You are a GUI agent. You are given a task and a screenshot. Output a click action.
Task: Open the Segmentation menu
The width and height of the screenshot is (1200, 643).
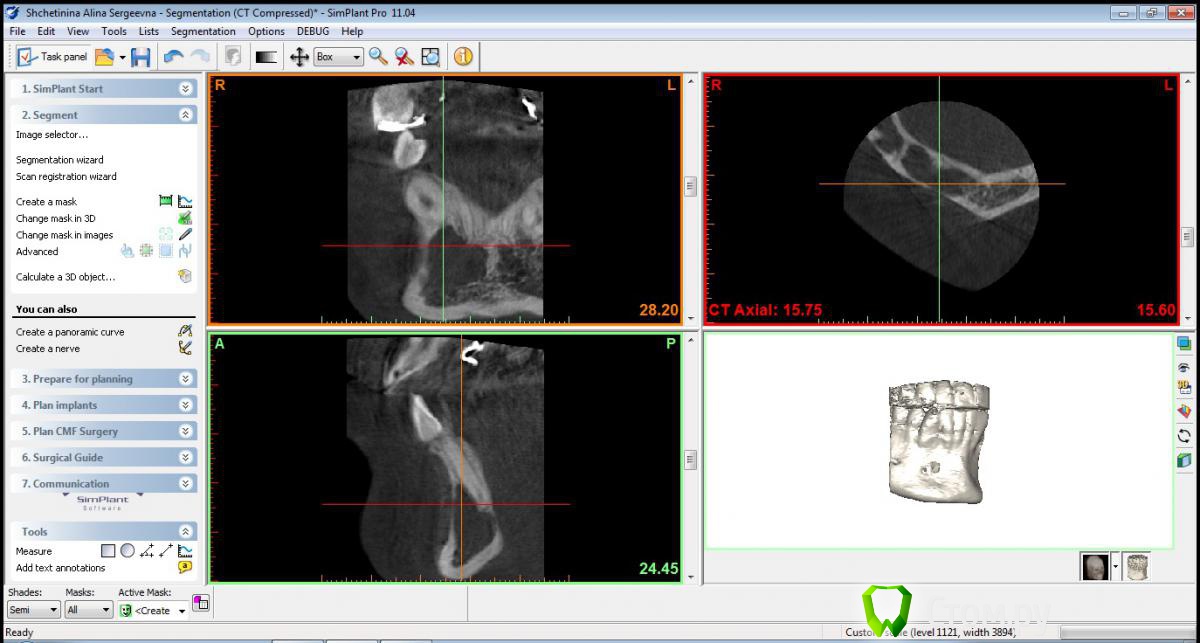click(203, 31)
